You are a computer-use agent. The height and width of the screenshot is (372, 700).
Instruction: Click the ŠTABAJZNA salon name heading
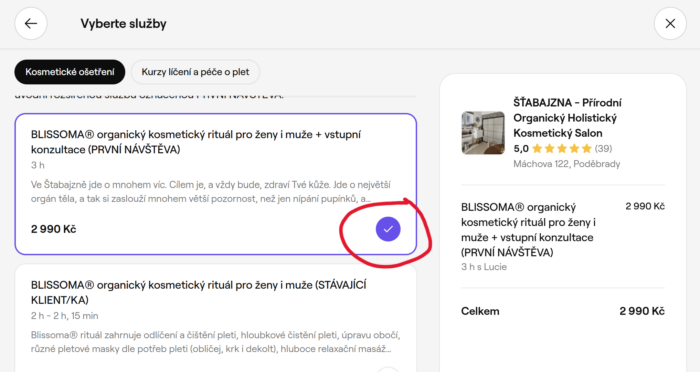(567, 118)
